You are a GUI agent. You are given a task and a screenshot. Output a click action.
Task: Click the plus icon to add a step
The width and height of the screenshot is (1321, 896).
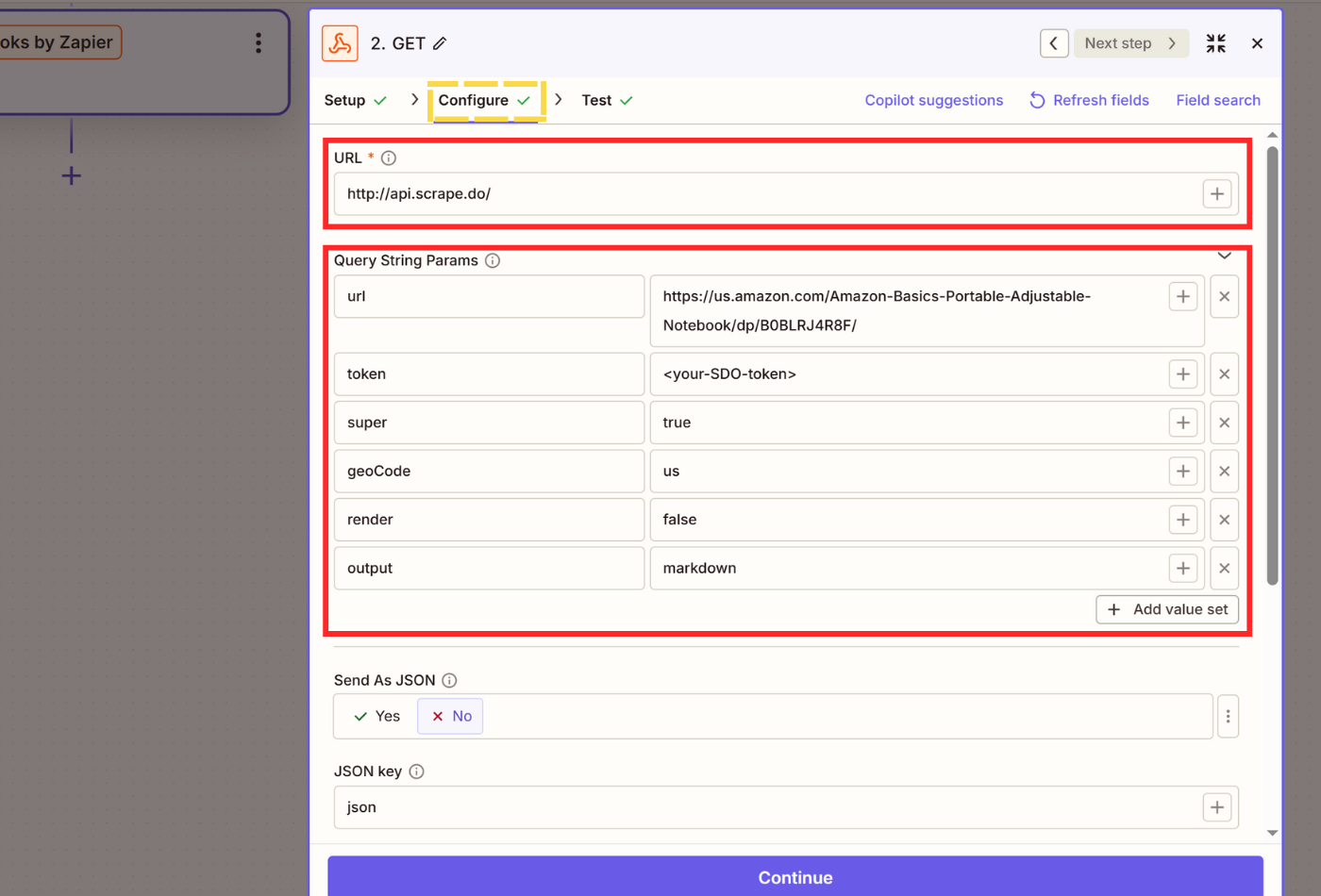tap(71, 176)
